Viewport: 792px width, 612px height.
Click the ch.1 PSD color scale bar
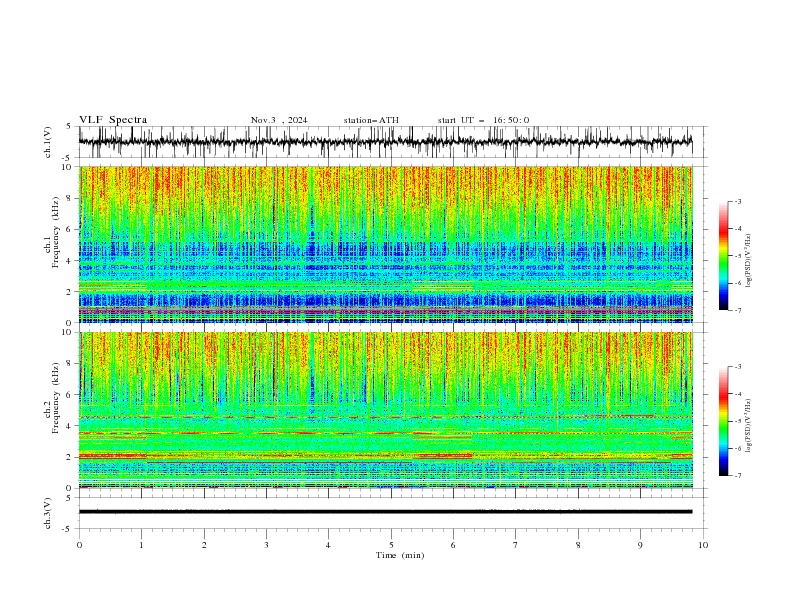pos(724,256)
